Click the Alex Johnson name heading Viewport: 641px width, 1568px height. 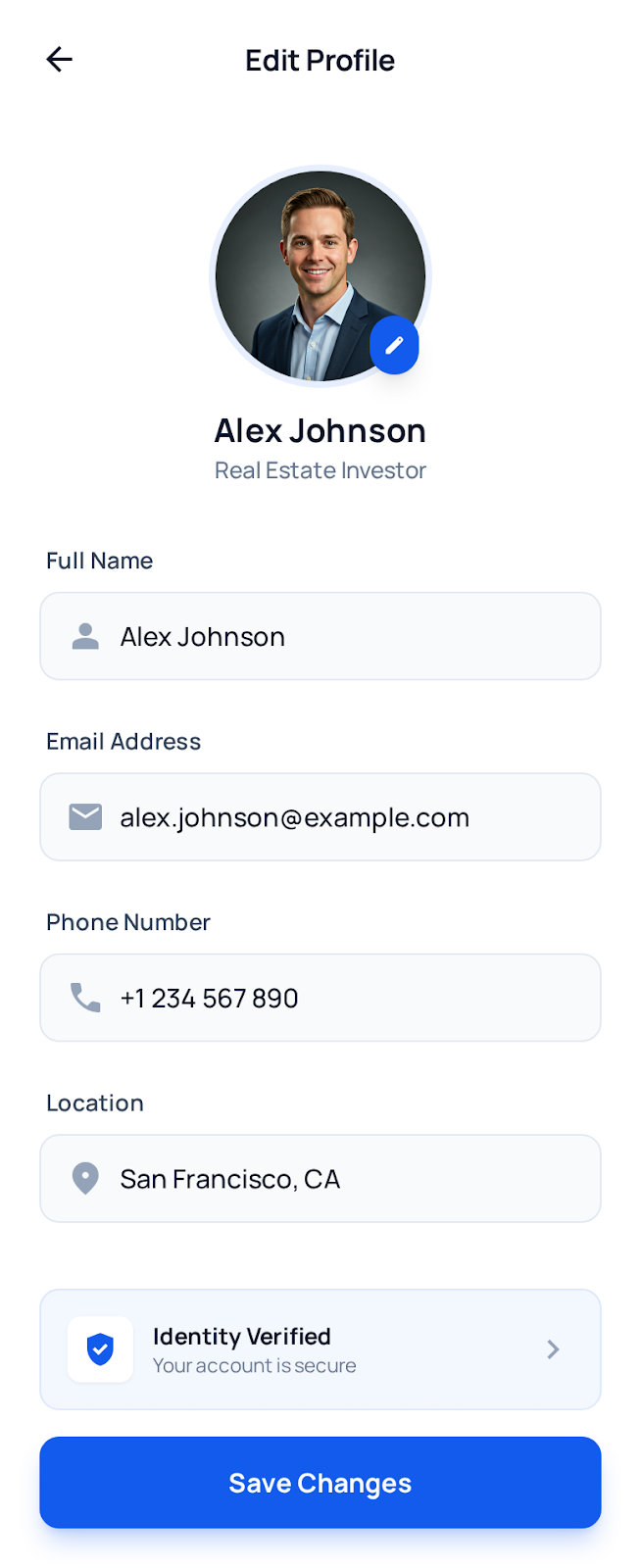pos(320,431)
